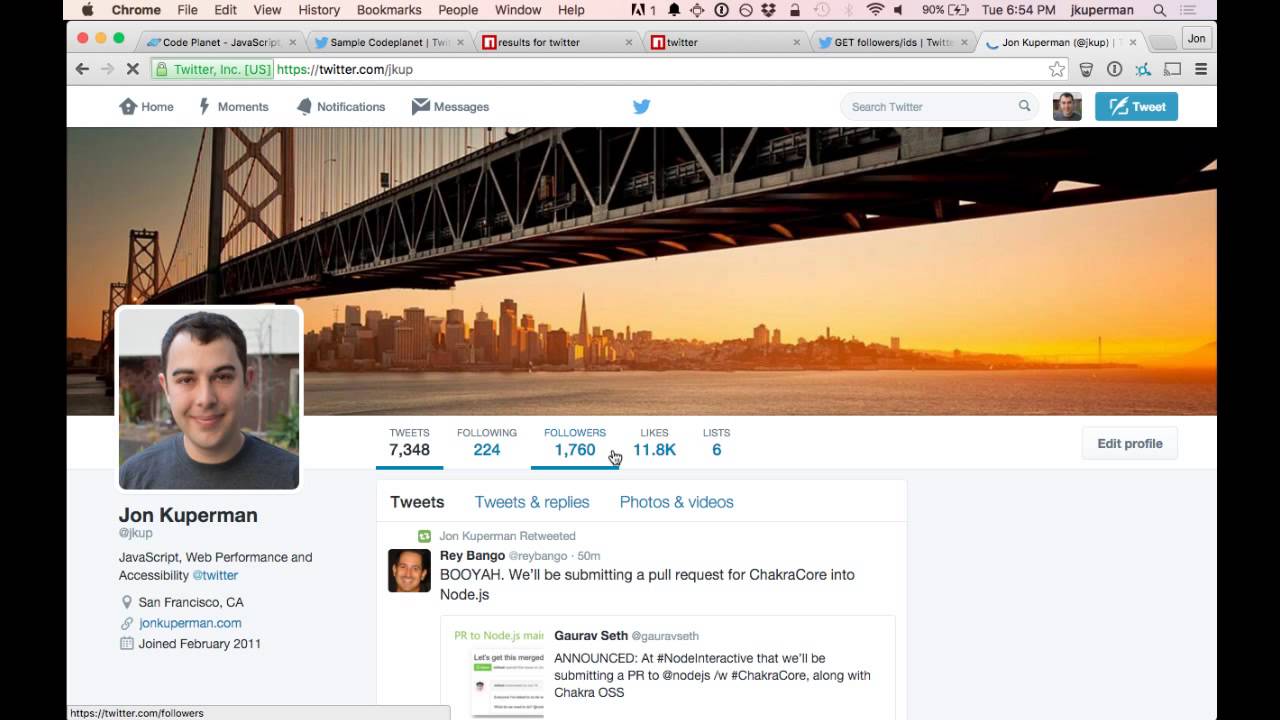Open the Chrome menu in menu bar
This screenshot has width=1280, height=720.
[x=136, y=10]
